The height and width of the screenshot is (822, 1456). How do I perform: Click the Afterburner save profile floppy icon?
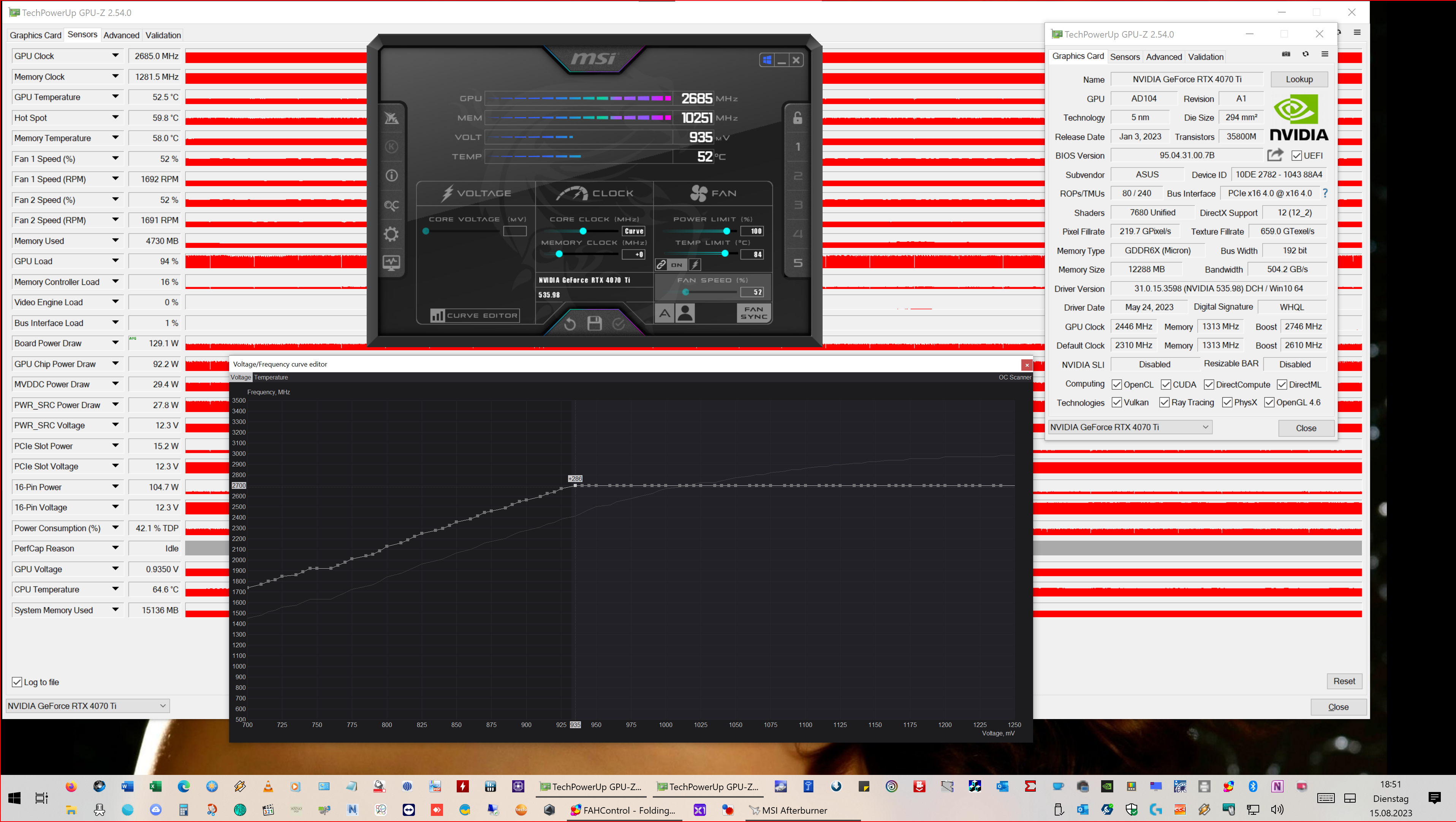tap(594, 323)
